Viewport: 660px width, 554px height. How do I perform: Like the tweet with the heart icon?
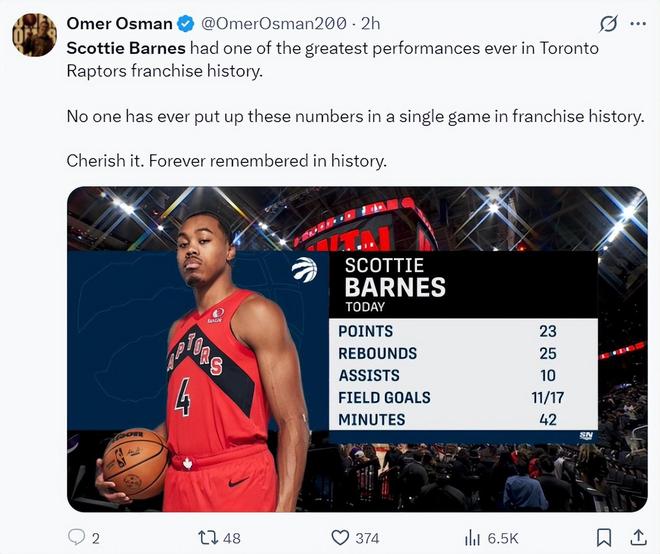coord(340,538)
